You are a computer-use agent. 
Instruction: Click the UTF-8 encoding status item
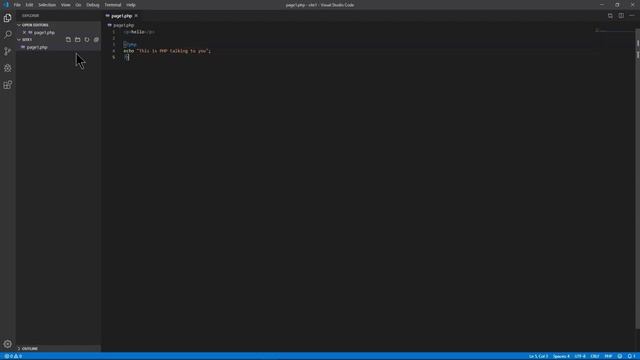tap(580, 356)
